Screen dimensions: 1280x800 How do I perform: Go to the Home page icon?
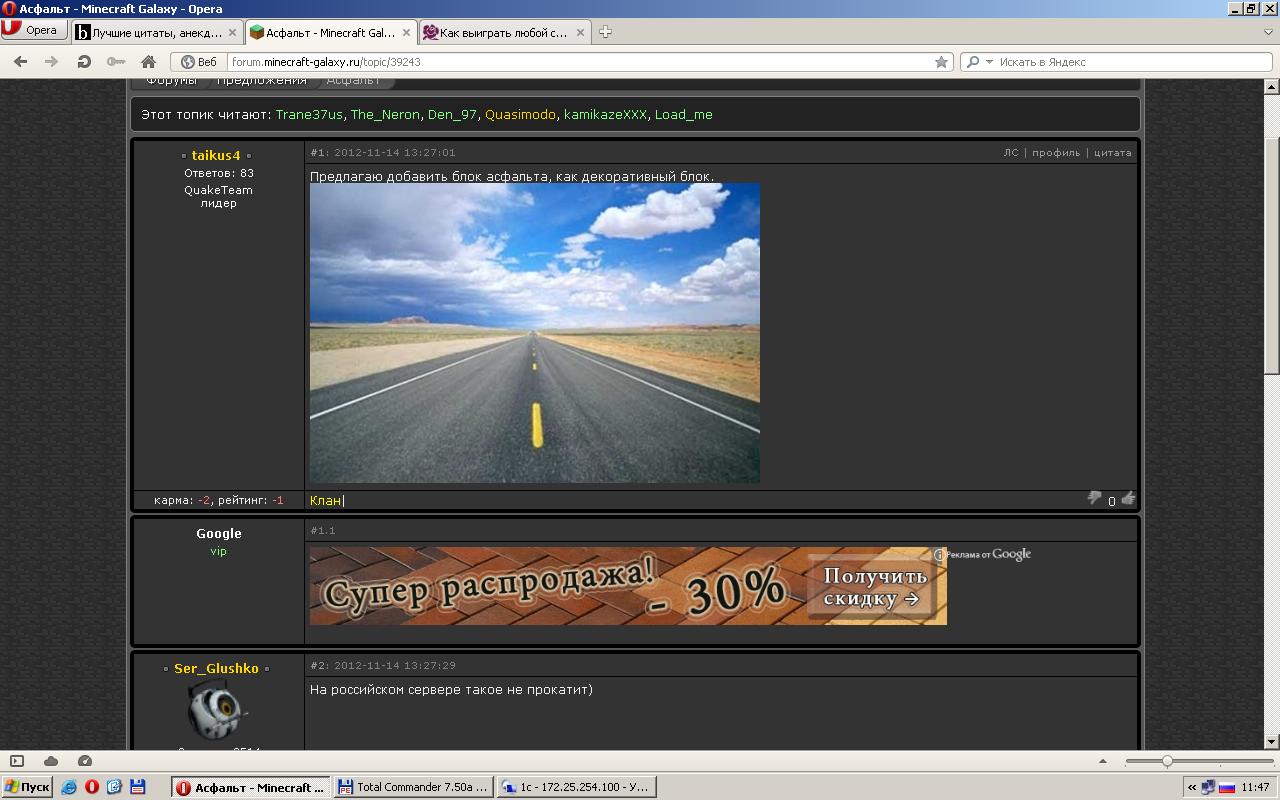pyautogui.click(x=148, y=62)
